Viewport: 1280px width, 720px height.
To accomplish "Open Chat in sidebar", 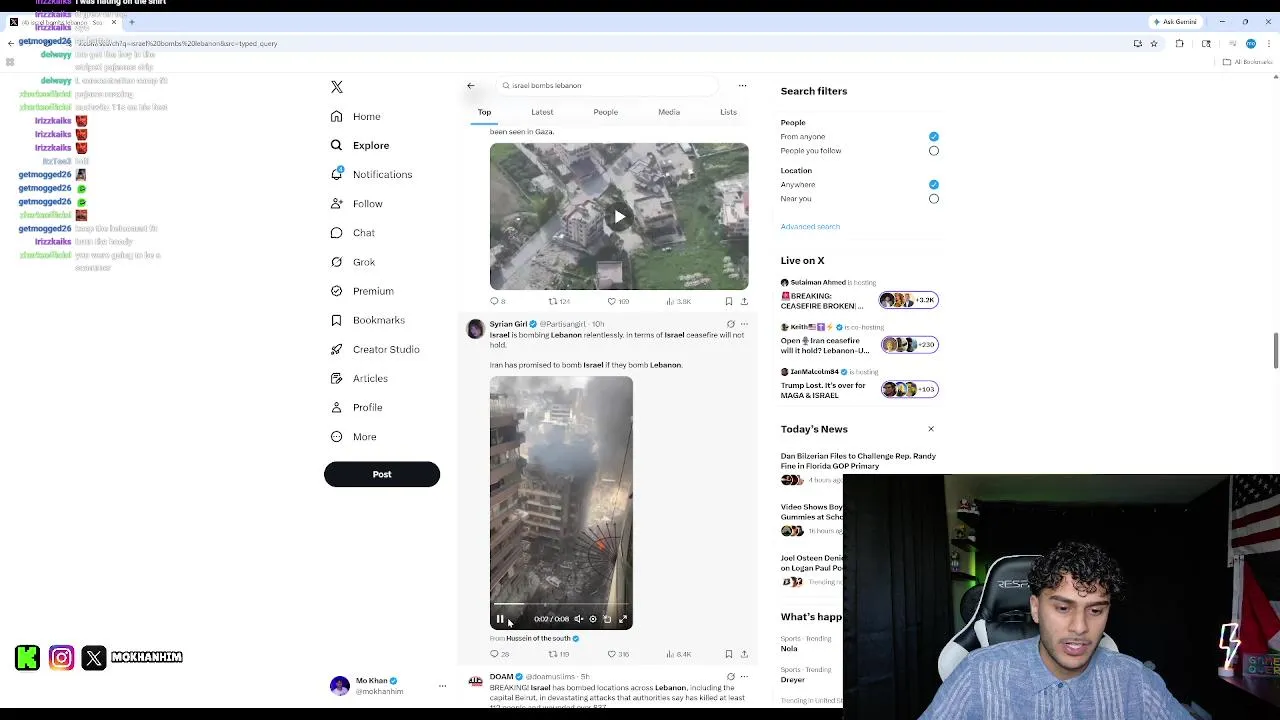I will pos(353,233).
